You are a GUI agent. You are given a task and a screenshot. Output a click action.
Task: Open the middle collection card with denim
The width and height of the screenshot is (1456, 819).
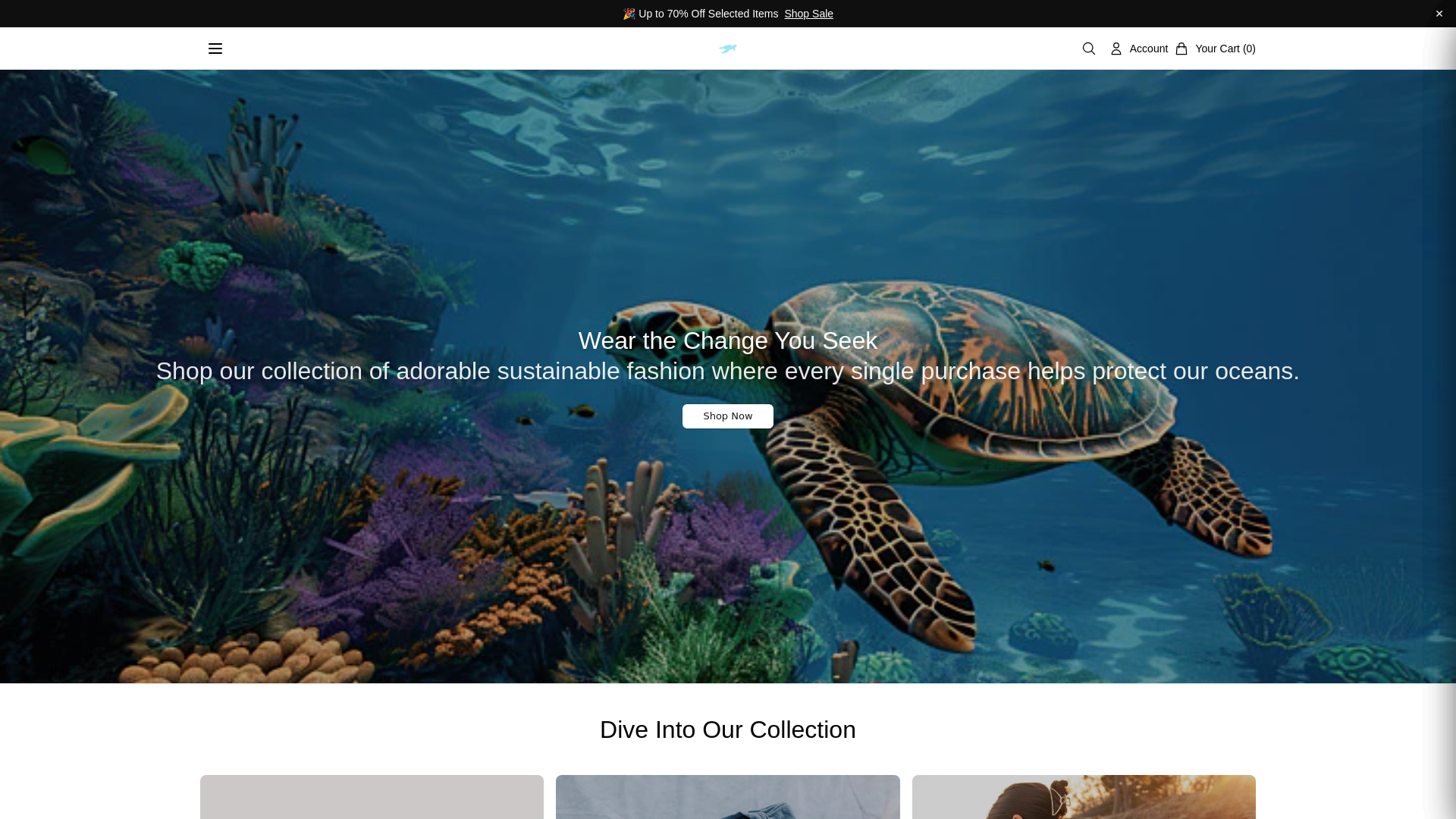[x=728, y=797]
